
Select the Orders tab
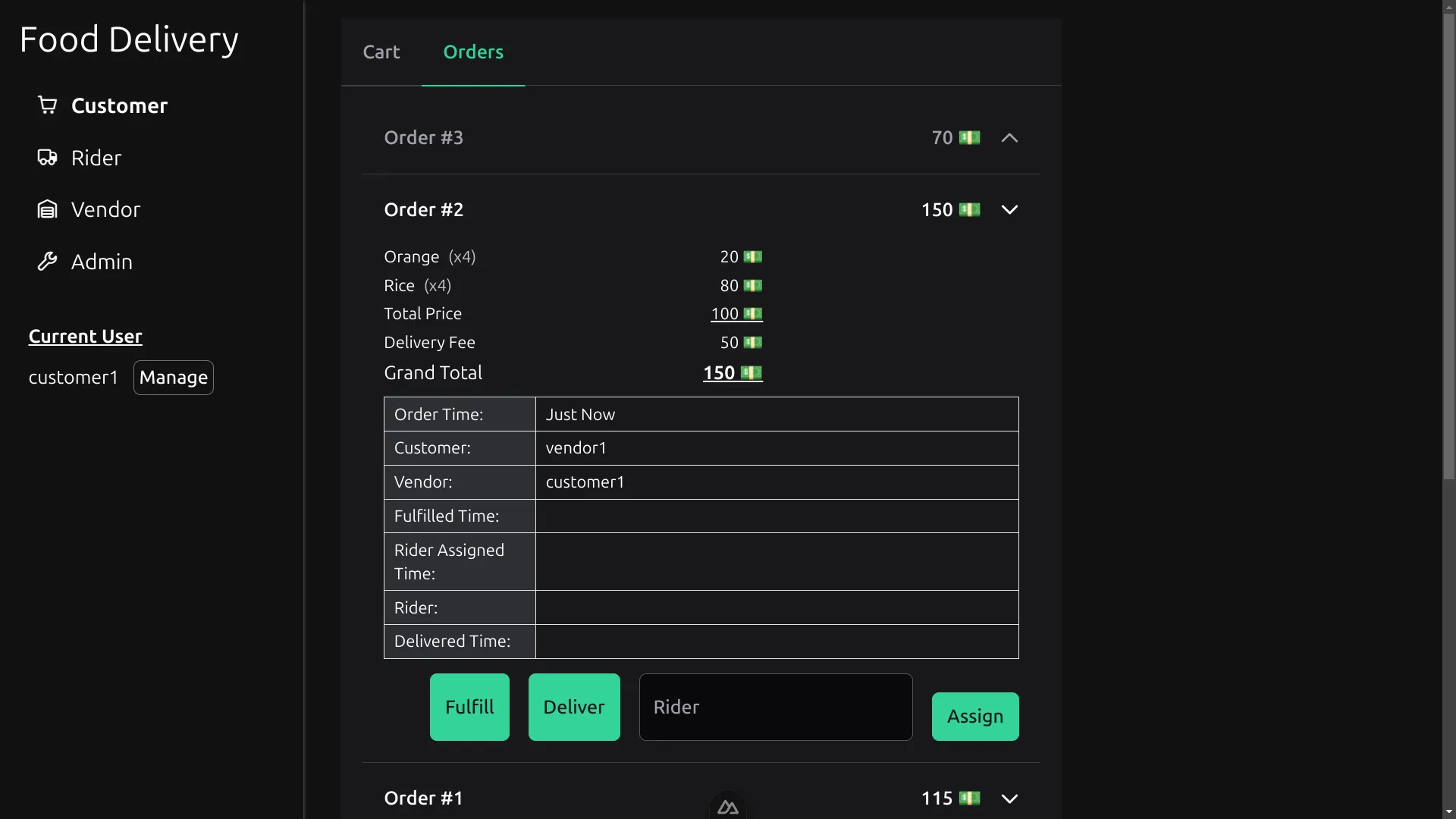click(x=473, y=52)
